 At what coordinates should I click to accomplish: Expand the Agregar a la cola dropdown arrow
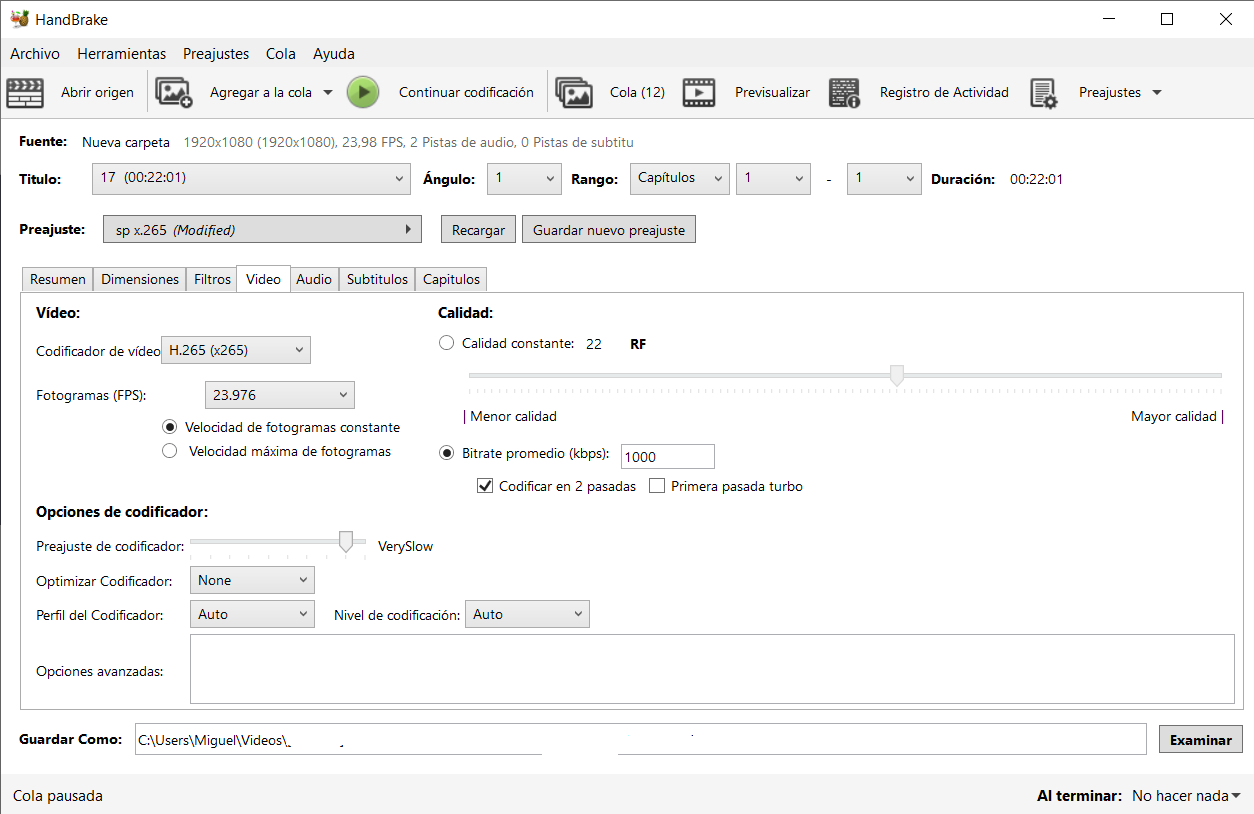pos(327,93)
